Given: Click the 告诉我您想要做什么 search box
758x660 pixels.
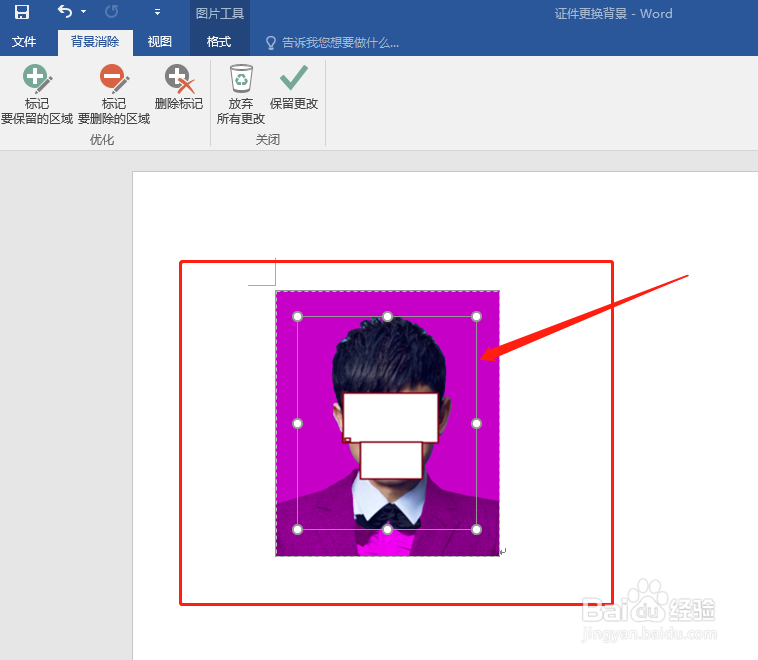Looking at the screenshot, I should point(340,43).
